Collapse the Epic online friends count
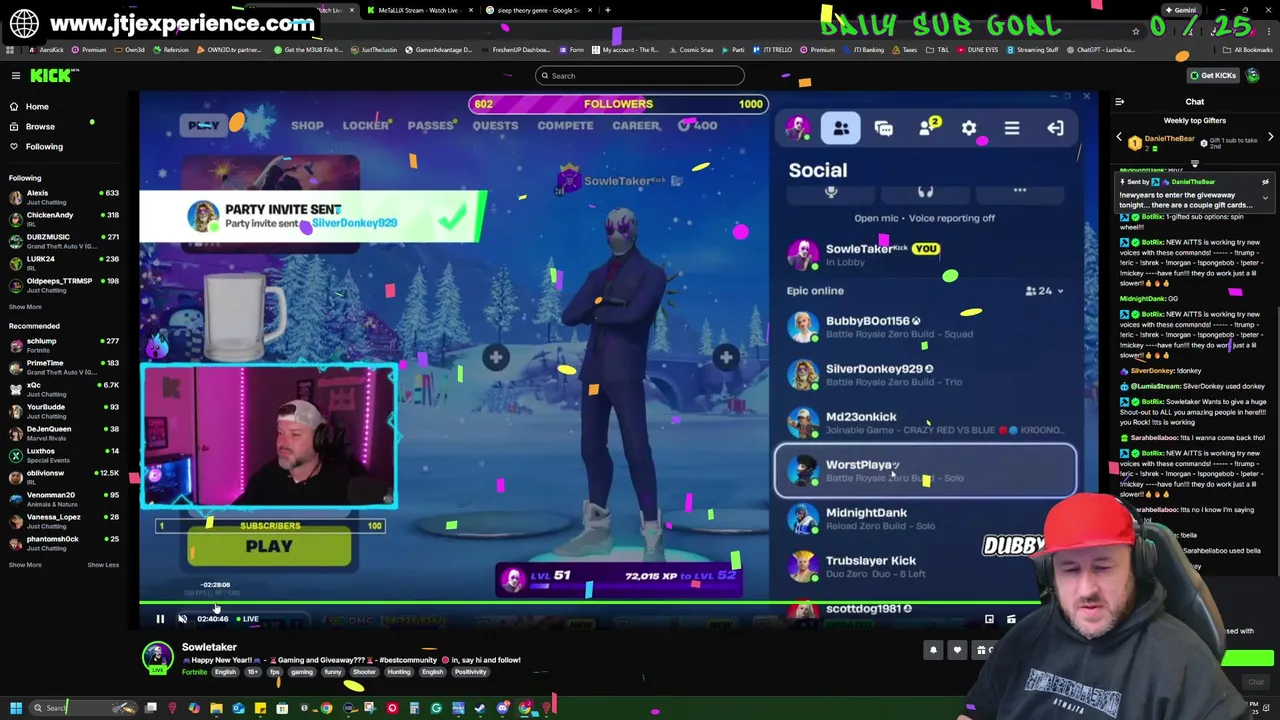 tap(1045, 291)
